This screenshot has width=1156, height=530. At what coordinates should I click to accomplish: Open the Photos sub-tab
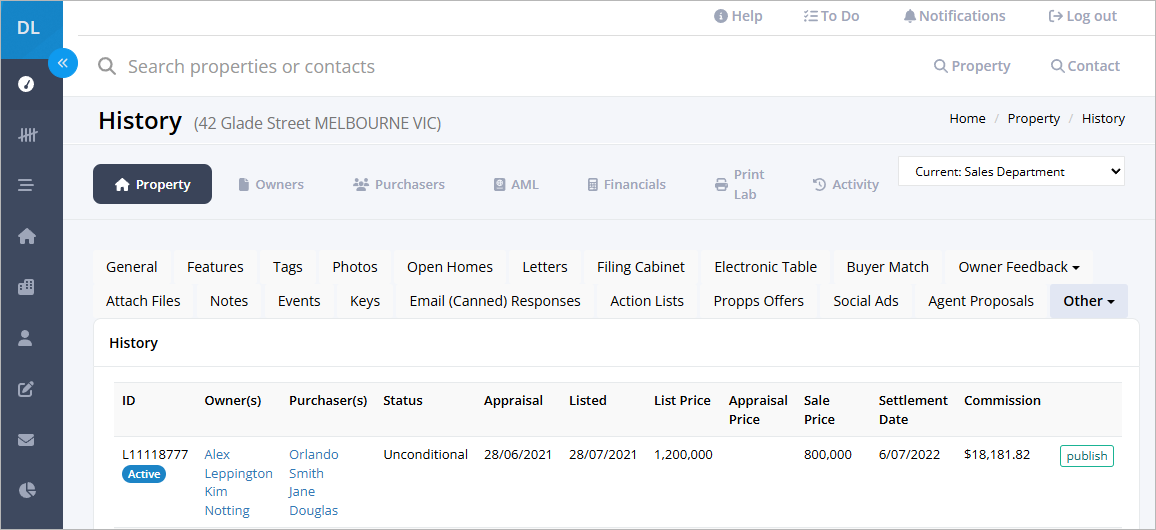tap(355, 267)
